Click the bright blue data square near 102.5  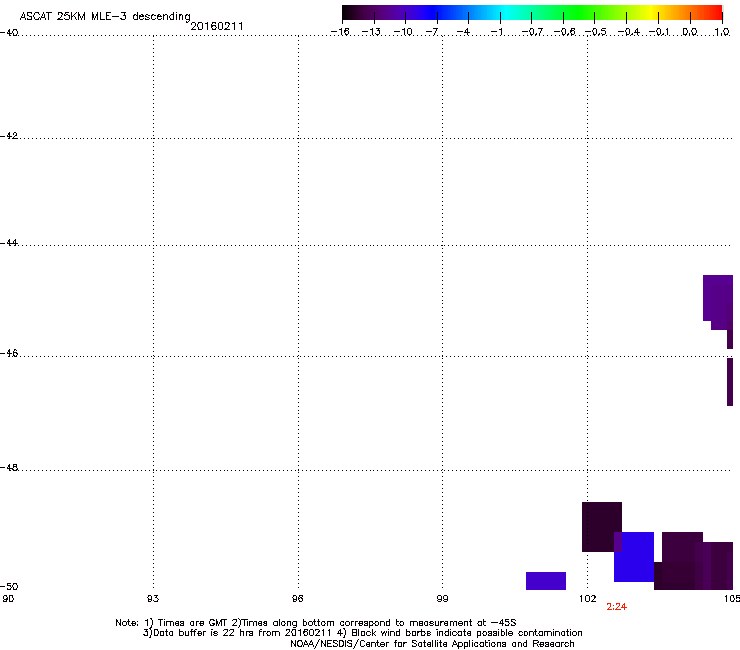coord(634,557)
